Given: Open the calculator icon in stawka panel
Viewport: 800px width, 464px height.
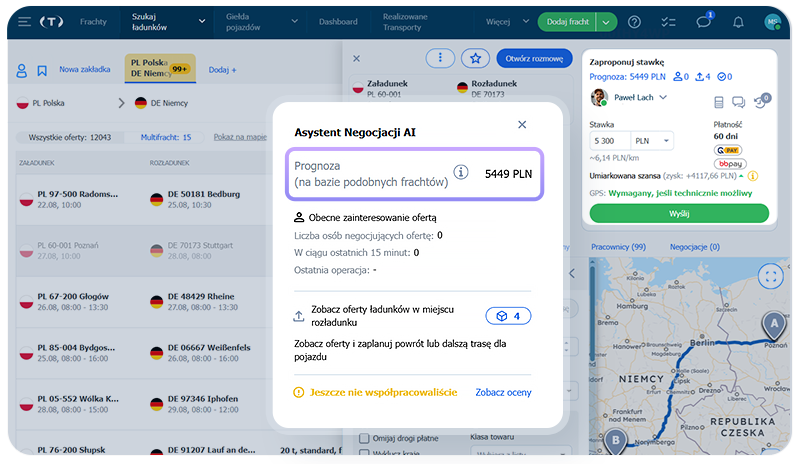Looking at the screenshot, I should pos(718,102).
